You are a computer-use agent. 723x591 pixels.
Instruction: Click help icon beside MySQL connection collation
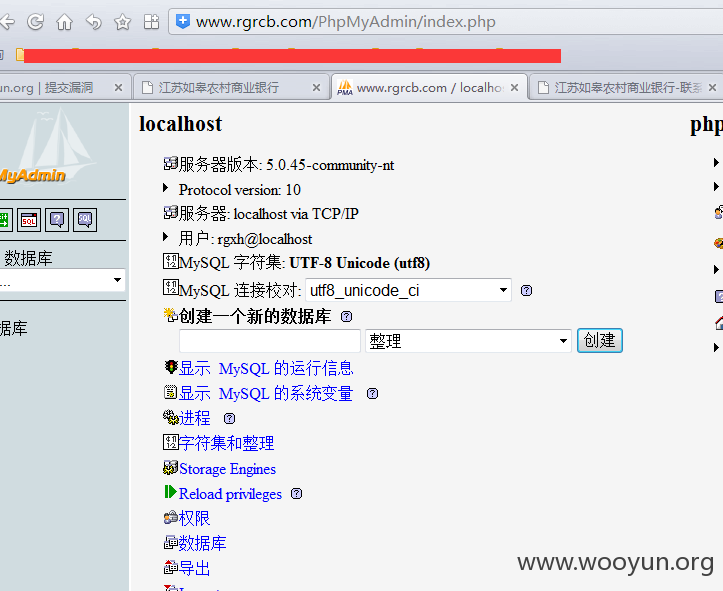[x=526, y=290]
